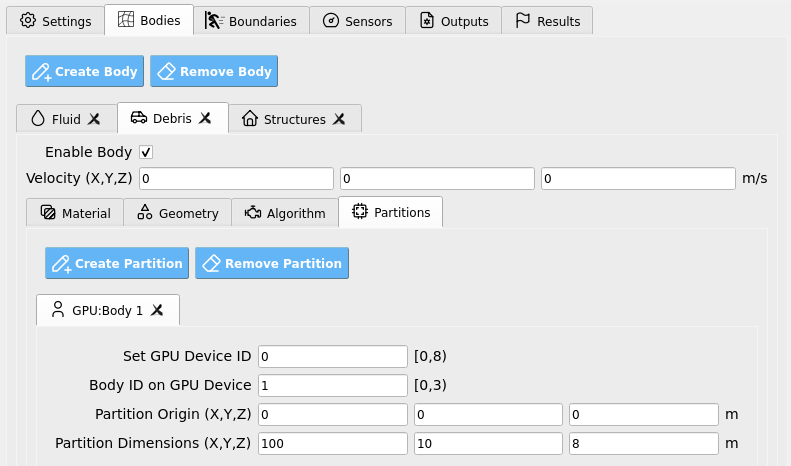791x466 pixels.
Task: Click the house icon on Structures tab
Action: (250, 119)
